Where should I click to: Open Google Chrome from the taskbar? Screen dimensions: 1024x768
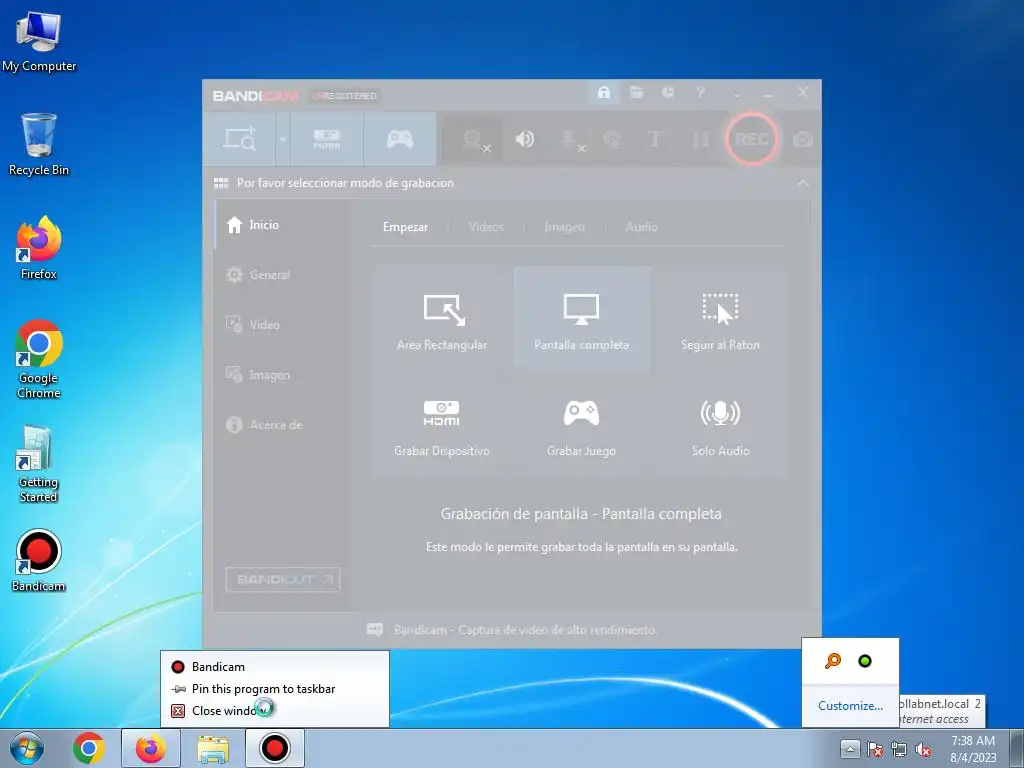89,748
